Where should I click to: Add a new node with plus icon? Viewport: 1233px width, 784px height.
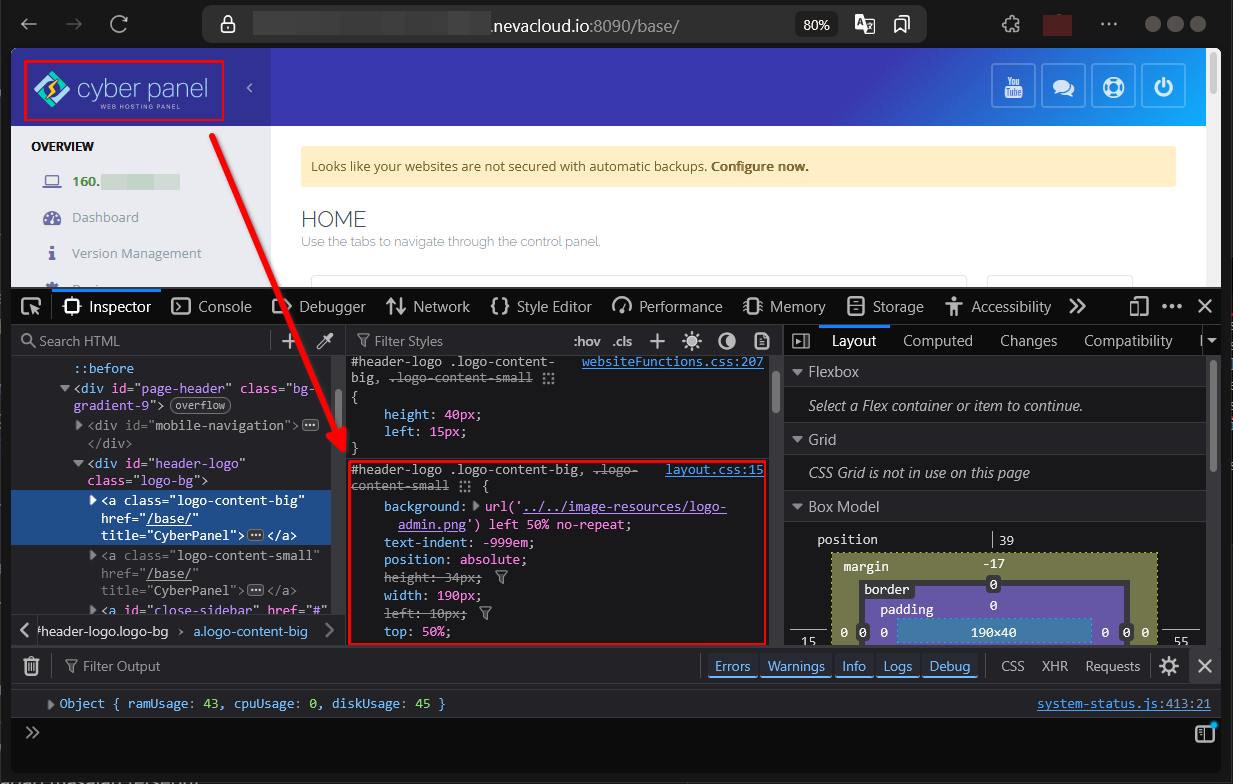[289, 341]
